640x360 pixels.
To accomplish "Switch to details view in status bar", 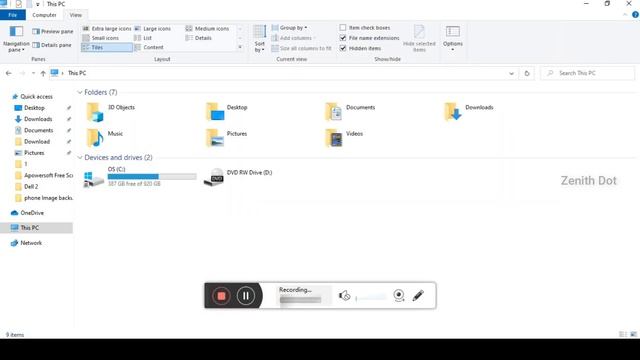I will (623, 334).
